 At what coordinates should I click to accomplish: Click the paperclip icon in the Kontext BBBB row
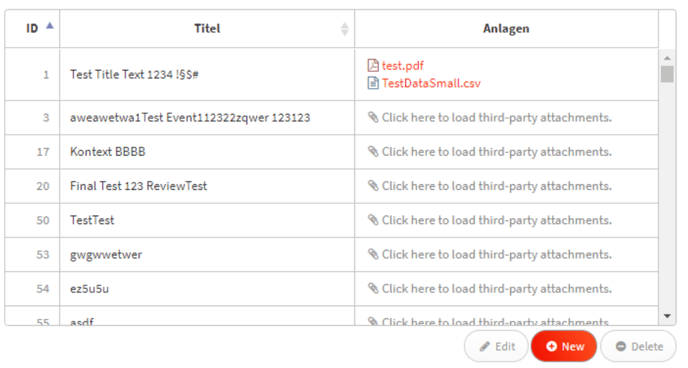pyautogui.click(x=373, y=151)
